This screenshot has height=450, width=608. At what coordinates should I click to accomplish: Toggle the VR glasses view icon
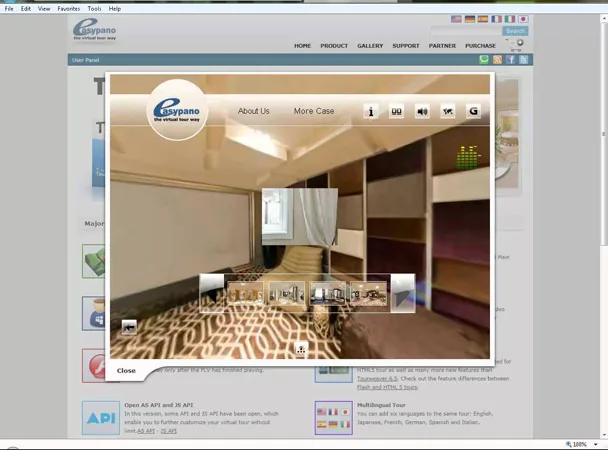(396, 112)
